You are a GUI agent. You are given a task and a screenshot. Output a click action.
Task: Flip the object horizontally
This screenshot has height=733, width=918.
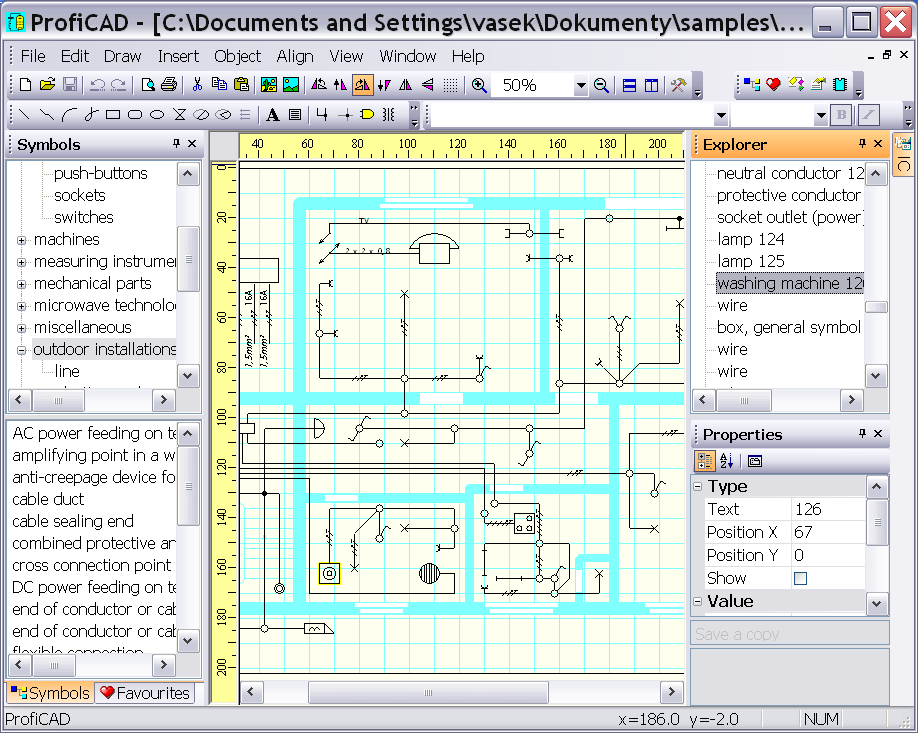pos(404,86)
